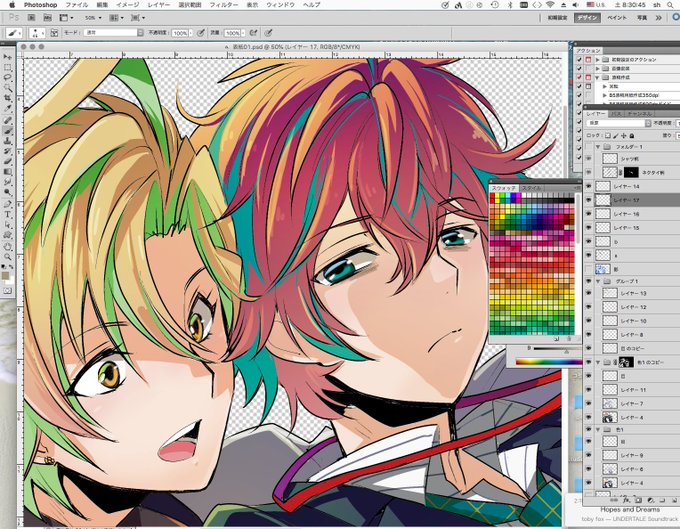Pick the red swatch in top row
The image size is (680, 529).
(492, 196)
